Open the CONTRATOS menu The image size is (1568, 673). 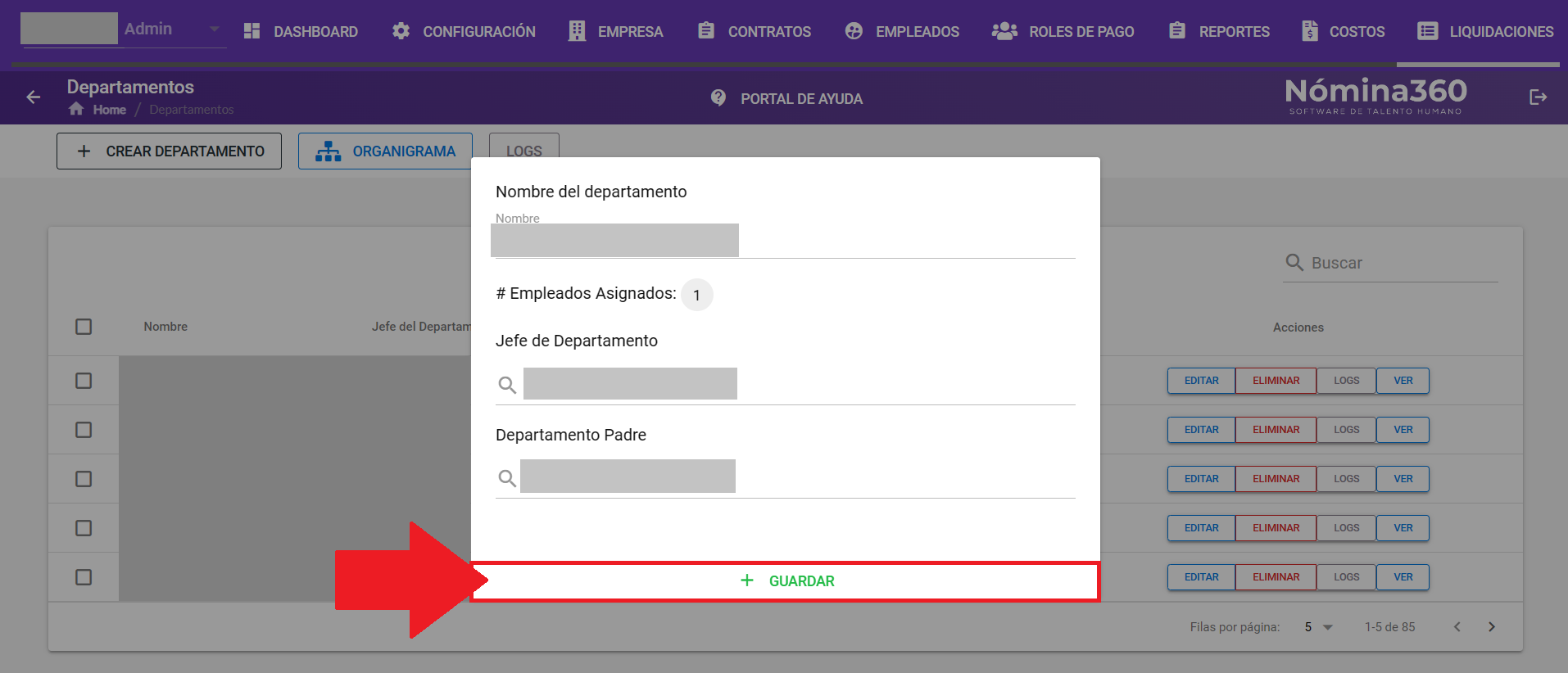pos(755,31)
